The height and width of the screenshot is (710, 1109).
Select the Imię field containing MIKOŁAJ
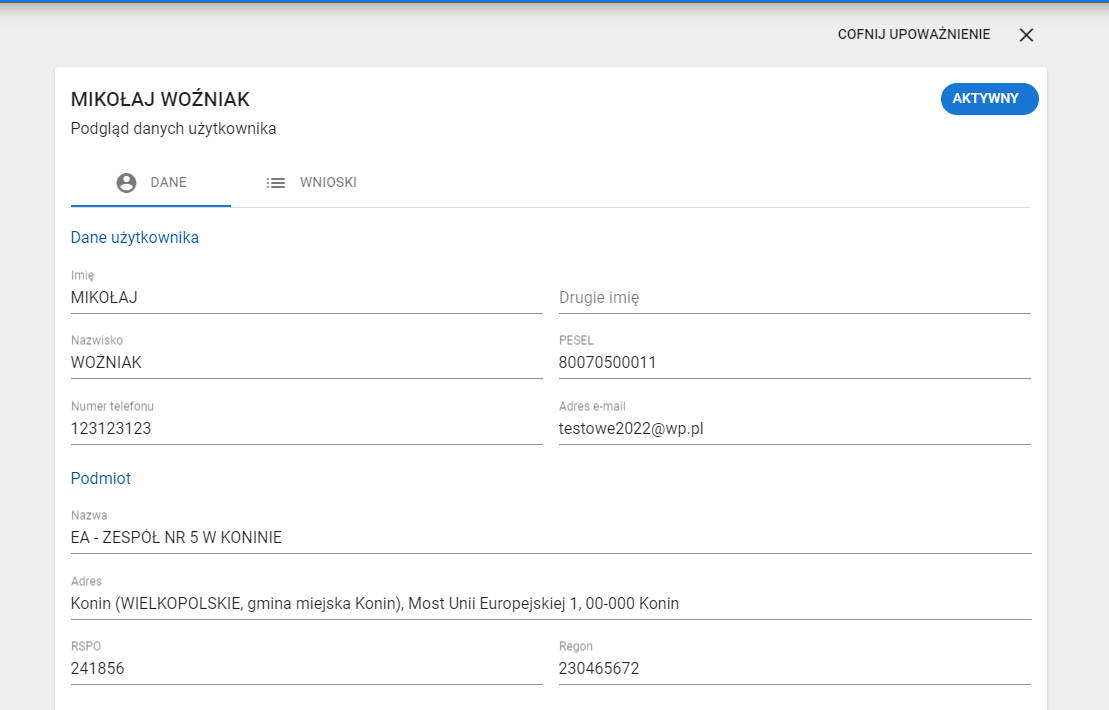pos(306,297)
